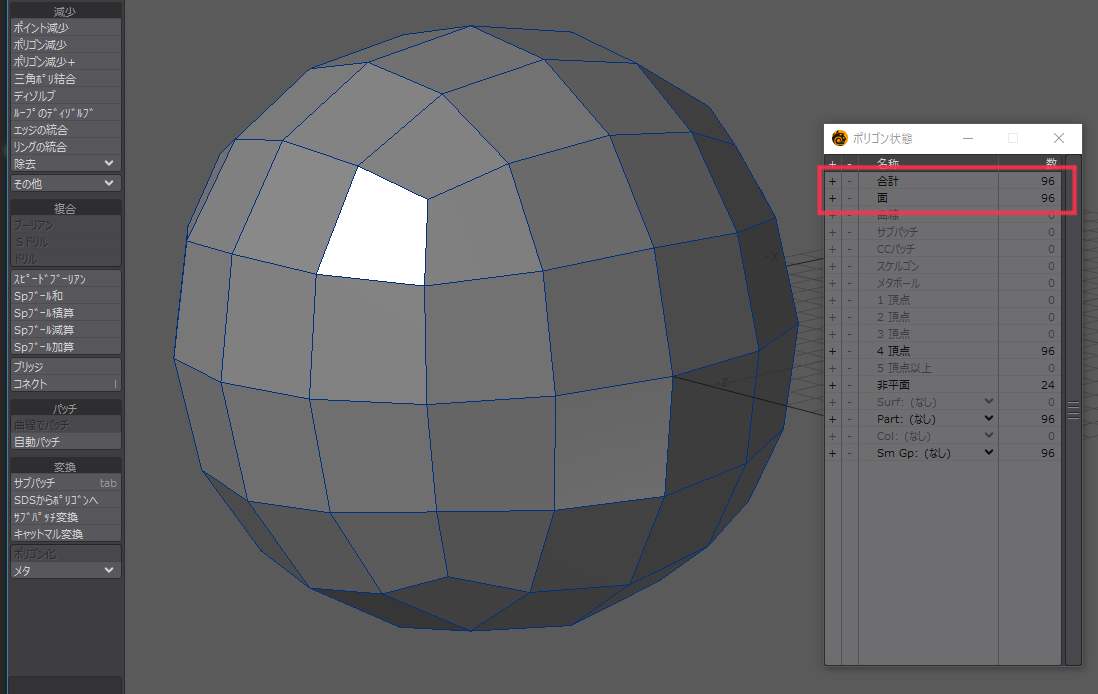Run the 自動パッチ command

(x=65, y=441)
